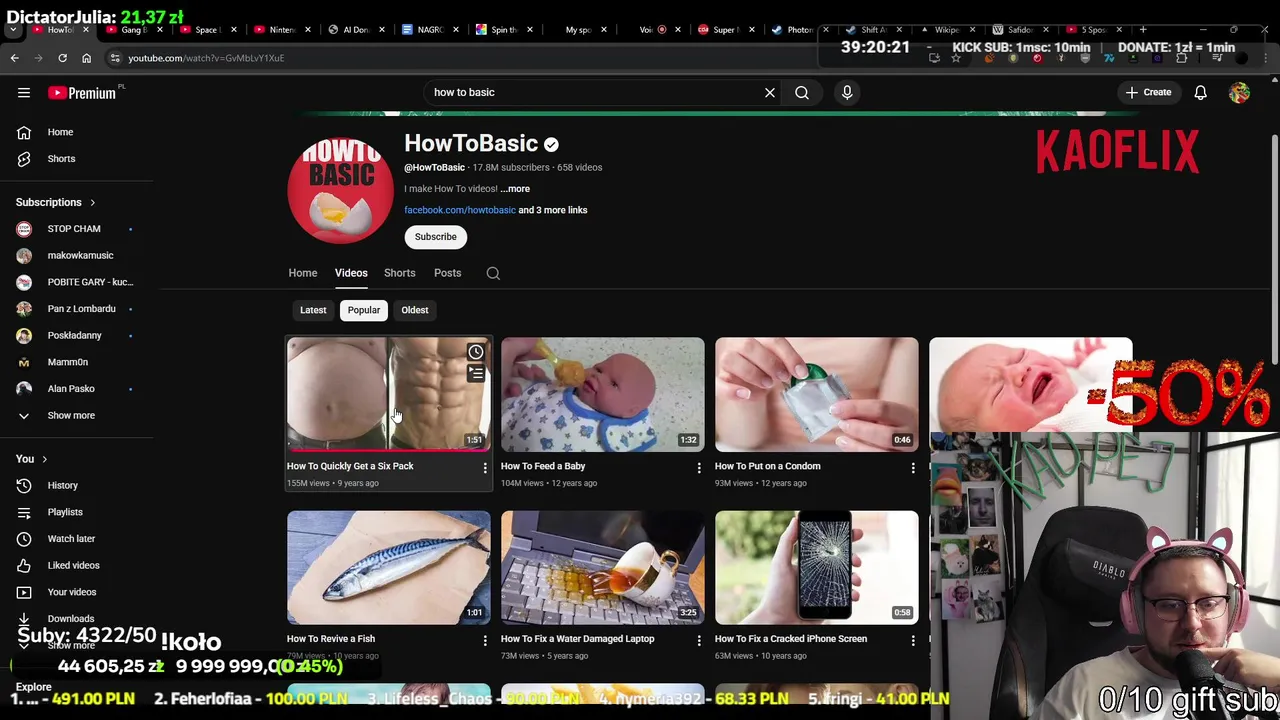Open the Poskładanny subscription

(76, 335)
